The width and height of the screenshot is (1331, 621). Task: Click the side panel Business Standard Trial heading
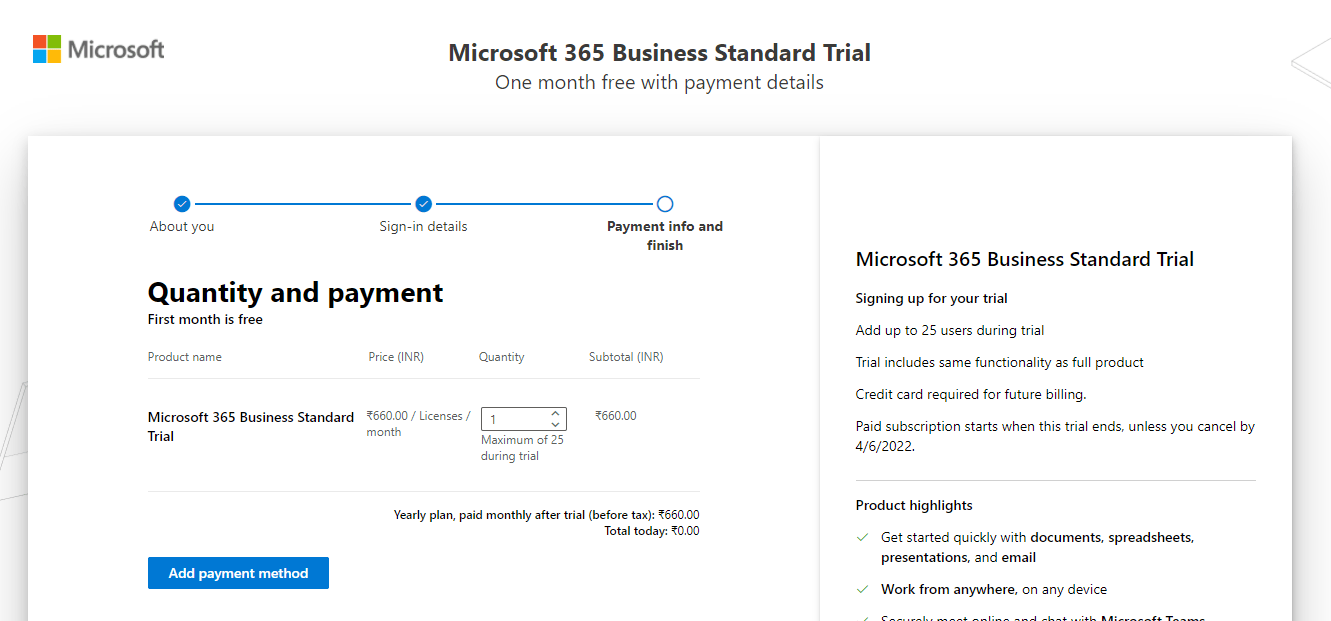pyautogui.click(x=1025, y=260)
